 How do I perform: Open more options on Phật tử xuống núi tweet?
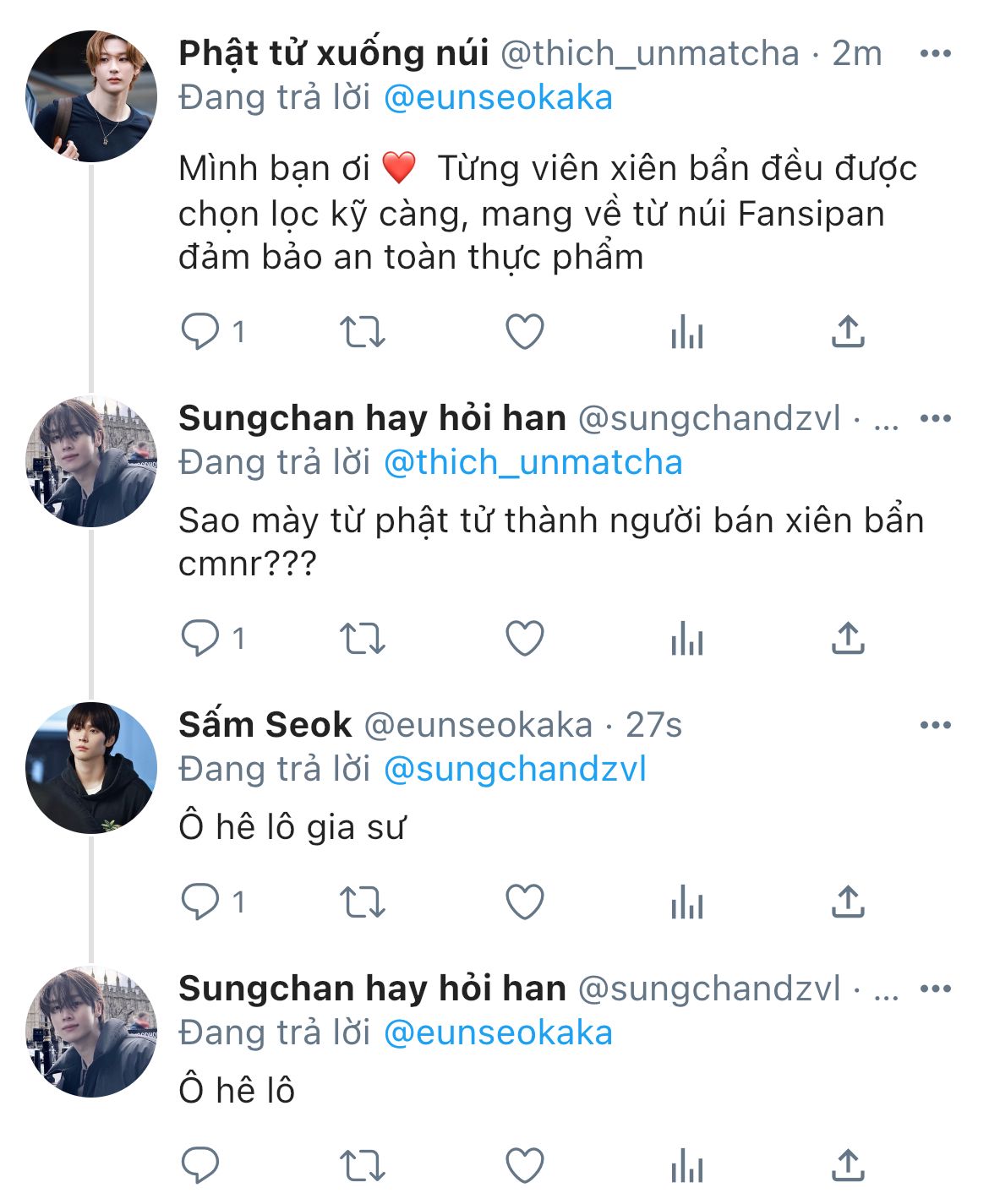coord(935,54)
